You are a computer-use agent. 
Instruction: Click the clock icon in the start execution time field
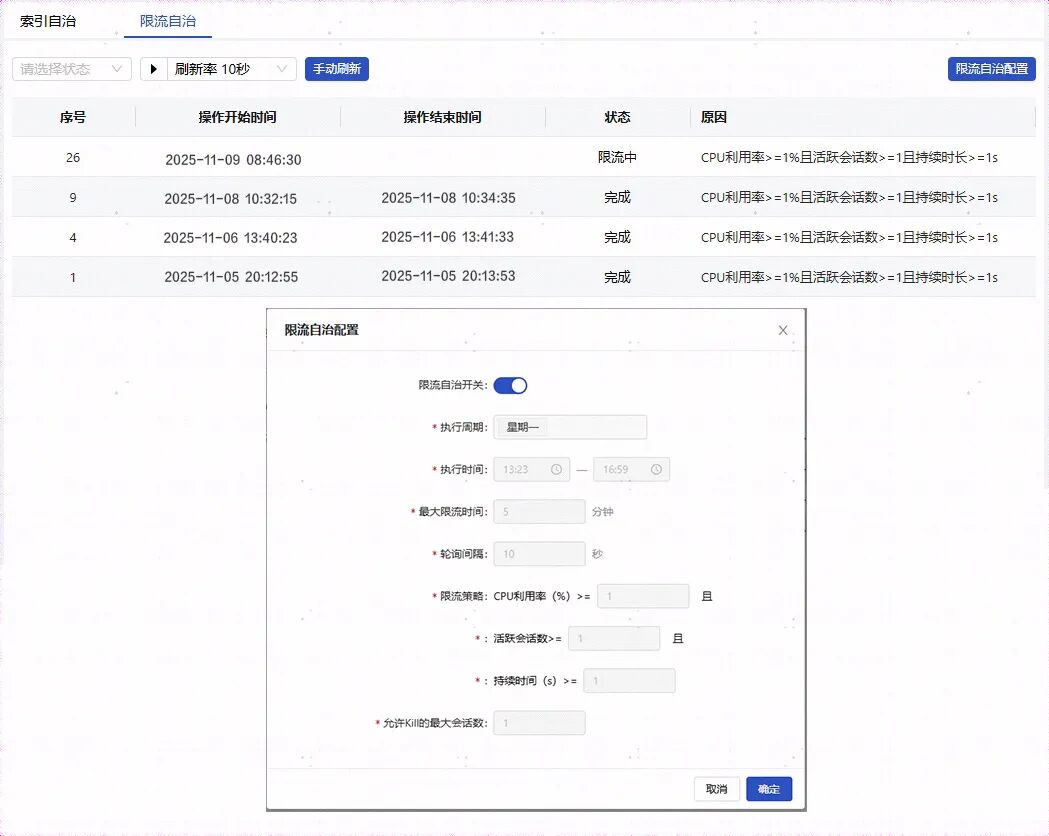558,468
